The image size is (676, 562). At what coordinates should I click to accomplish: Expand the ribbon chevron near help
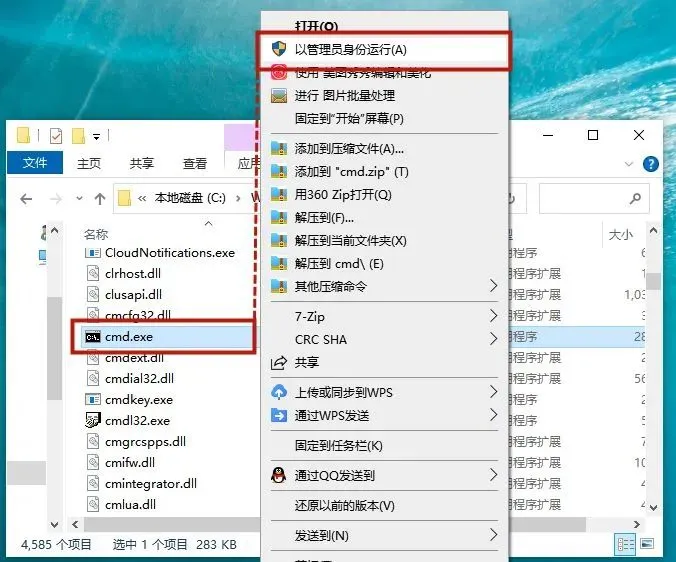coord(629,164)
